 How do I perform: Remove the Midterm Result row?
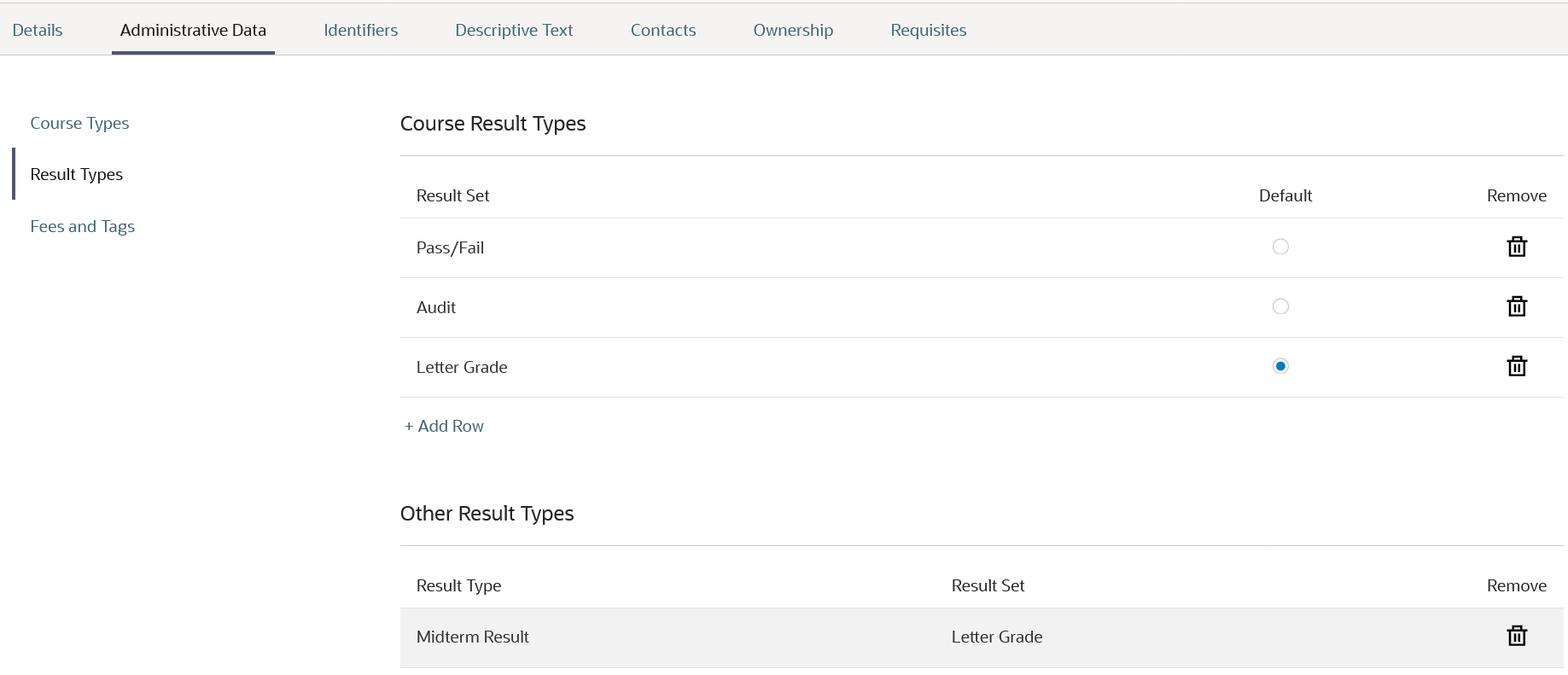[x=1516, y=636]
